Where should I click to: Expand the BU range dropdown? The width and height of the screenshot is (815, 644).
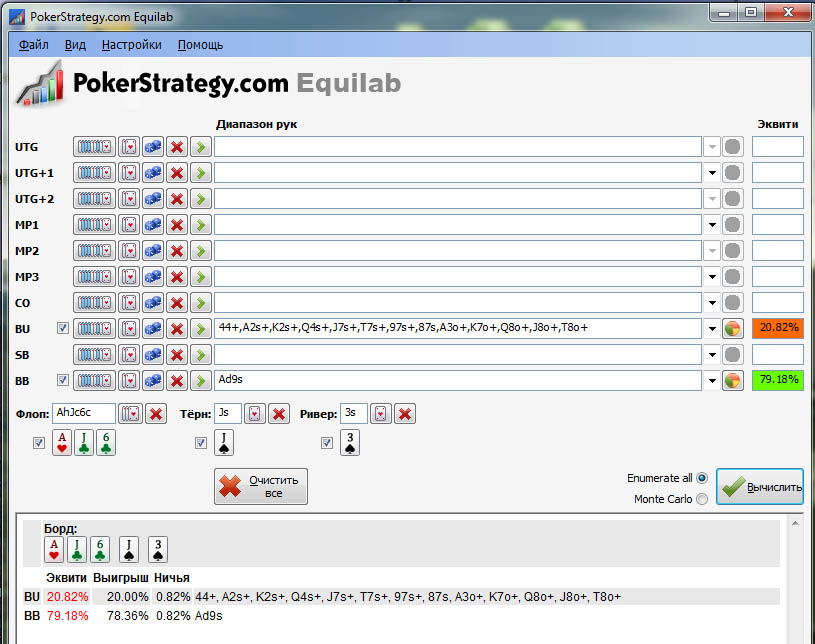[x=712, y=329]
